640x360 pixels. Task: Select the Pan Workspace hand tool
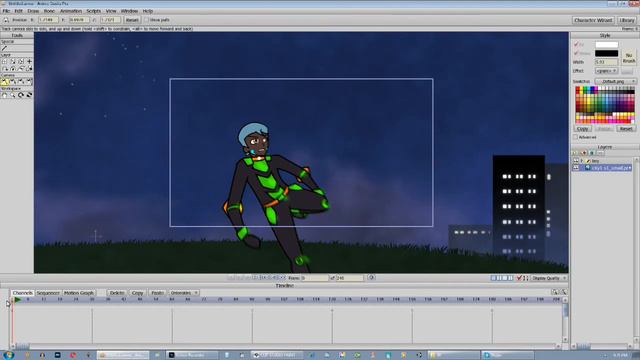(4, 95)
